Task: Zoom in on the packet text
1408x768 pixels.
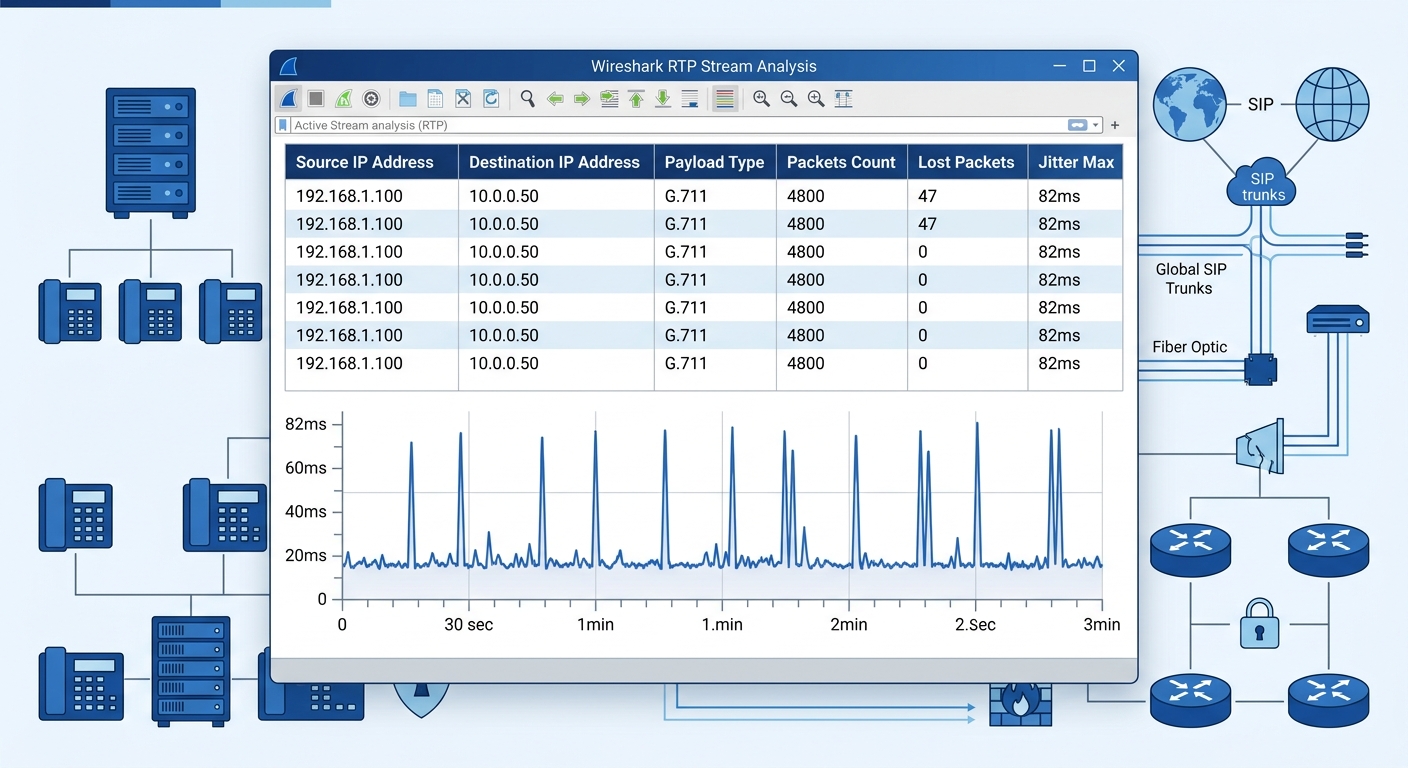Action: coord(761,98)
